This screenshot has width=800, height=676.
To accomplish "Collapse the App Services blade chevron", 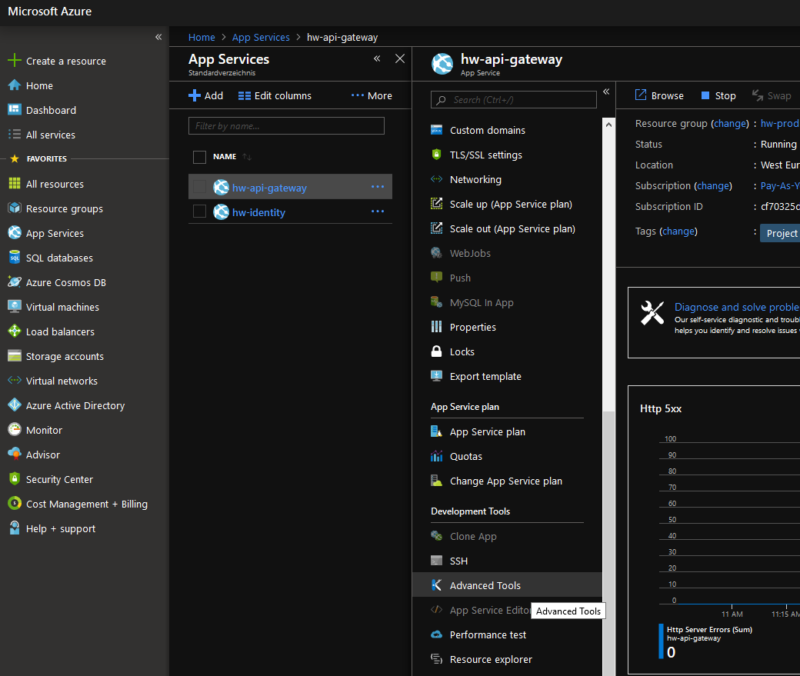I will [375, 59].
